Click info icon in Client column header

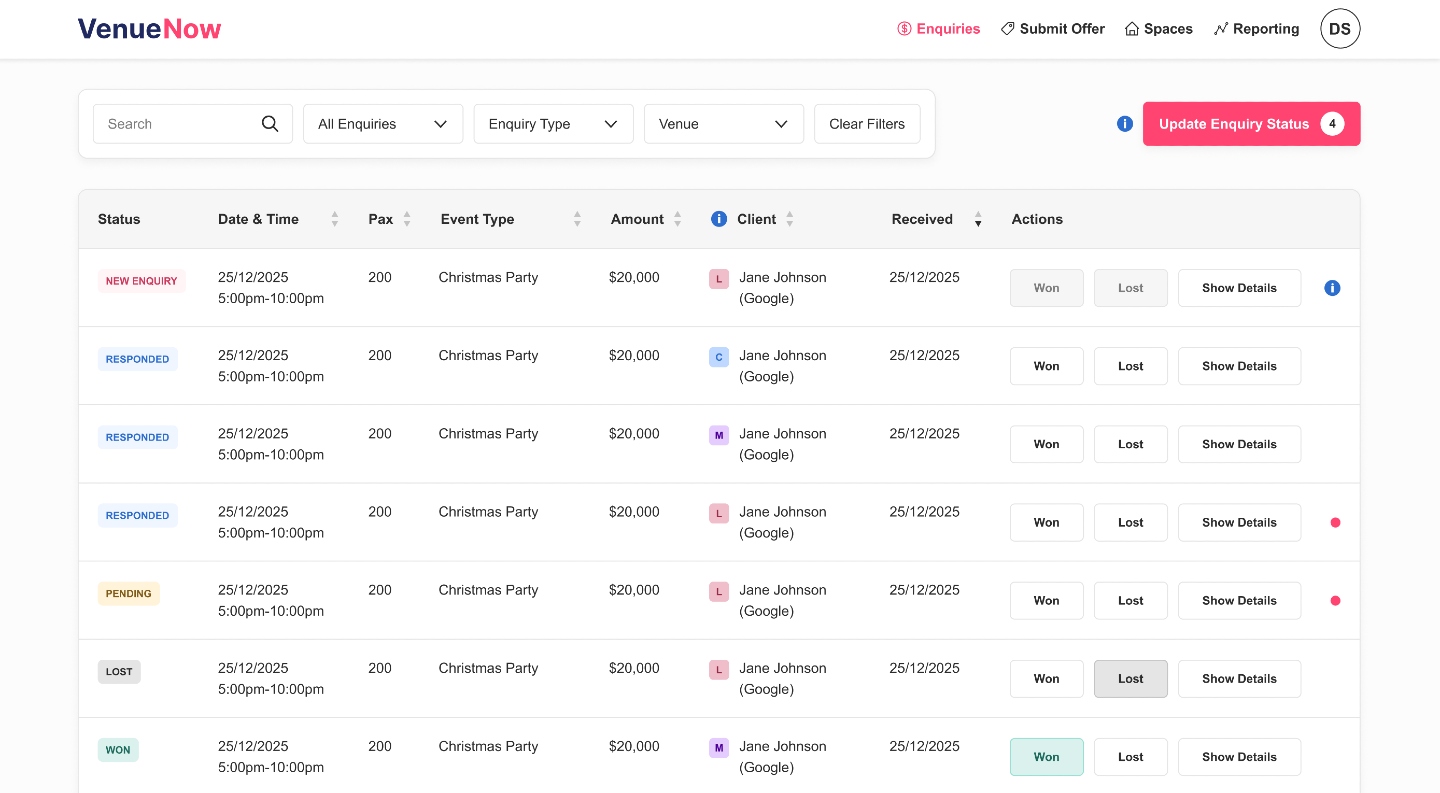coord(719,219)
